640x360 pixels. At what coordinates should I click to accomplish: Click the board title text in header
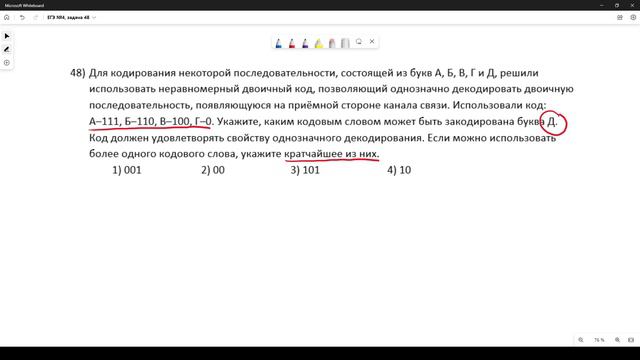click(68, 18)
